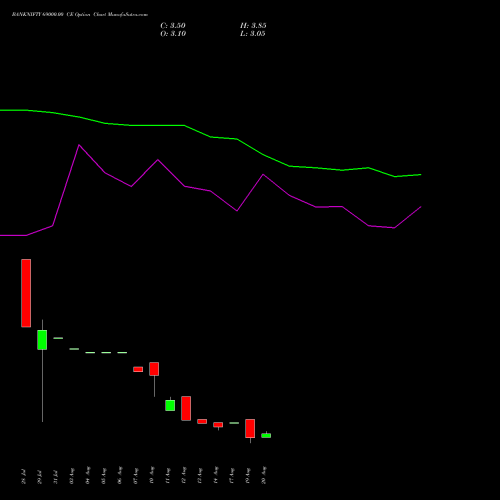Click the 20 Aug date label

point(264,476)
